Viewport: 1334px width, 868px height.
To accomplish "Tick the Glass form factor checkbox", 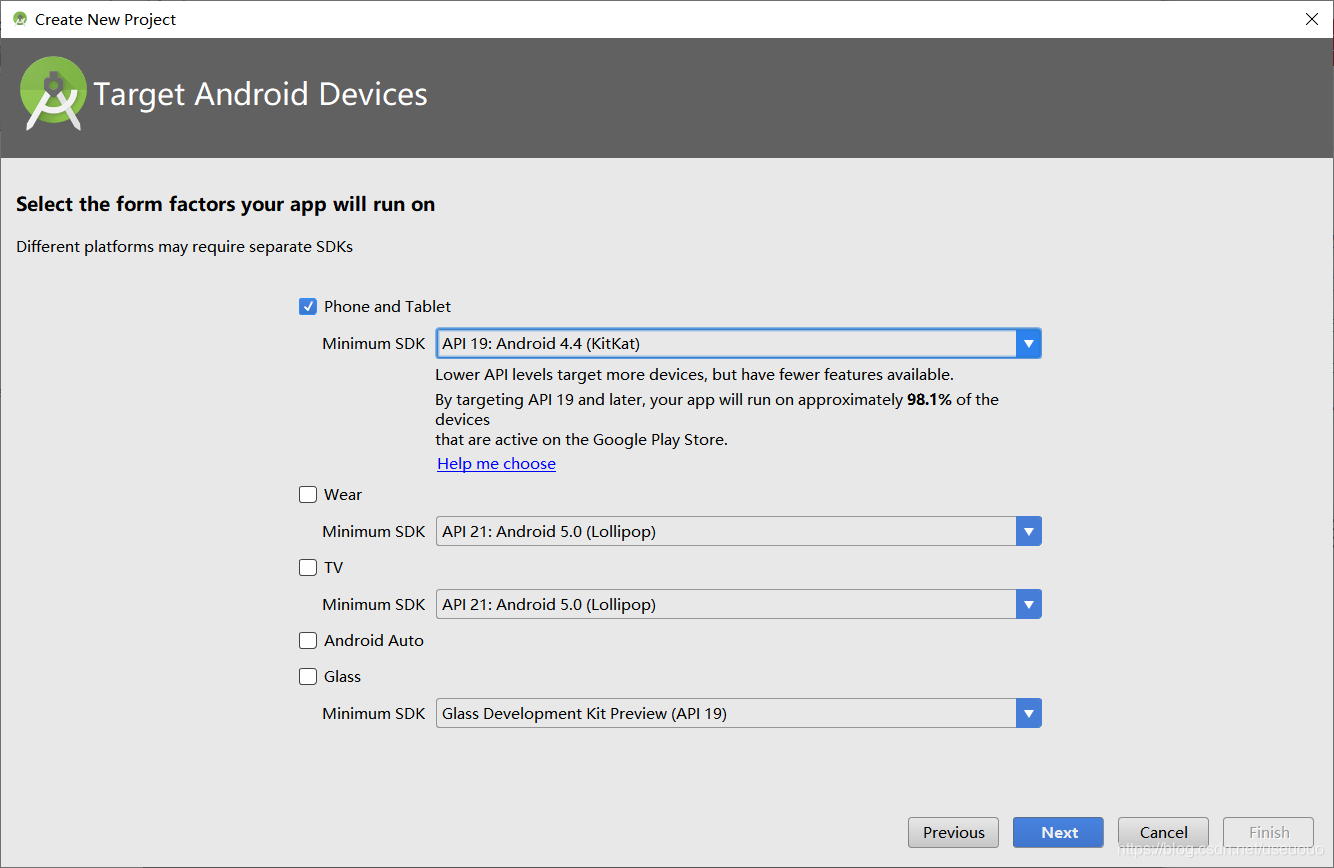I will pos(308,677).
